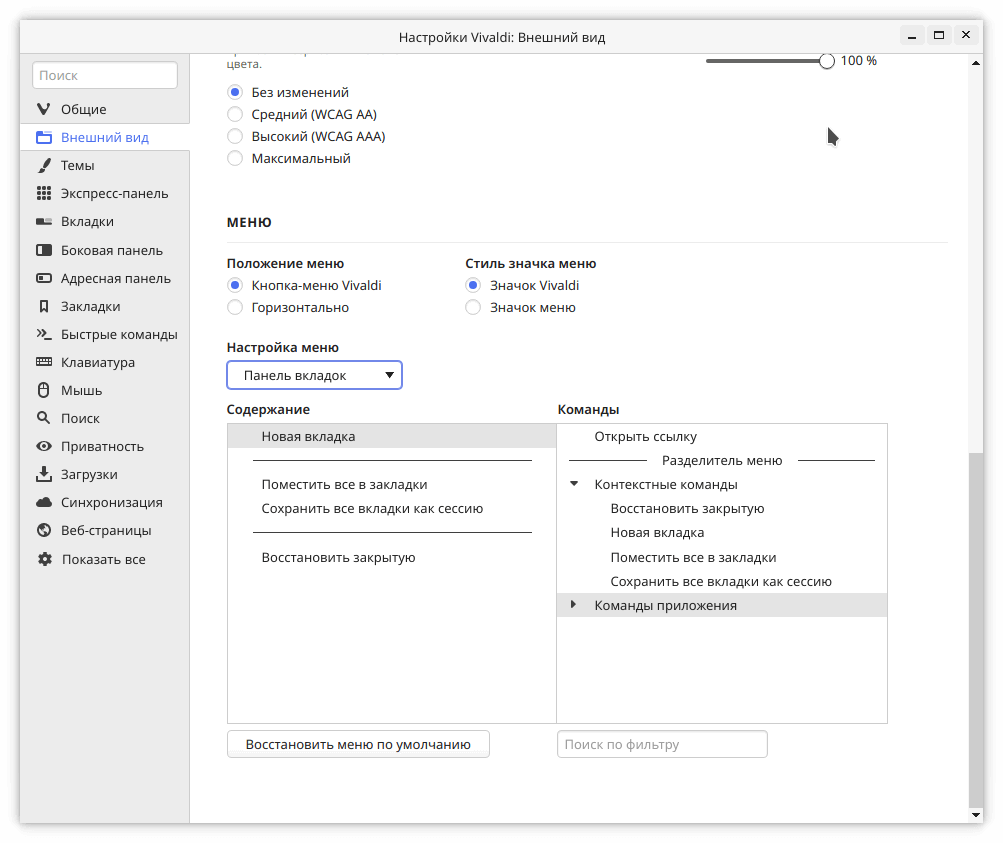Choose Высокий (WCAG AAA) contrast

pyautogui.click(x=235, y=136)
